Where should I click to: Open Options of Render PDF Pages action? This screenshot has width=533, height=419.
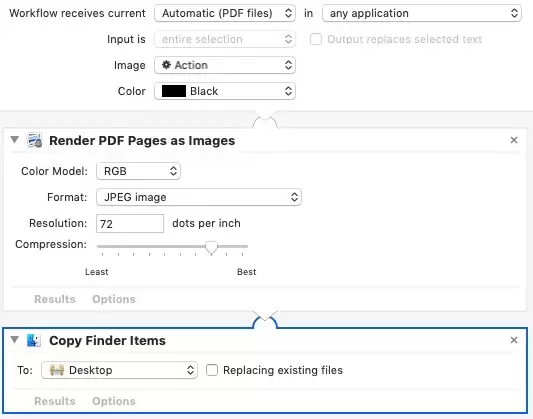(x=114, y=299)
